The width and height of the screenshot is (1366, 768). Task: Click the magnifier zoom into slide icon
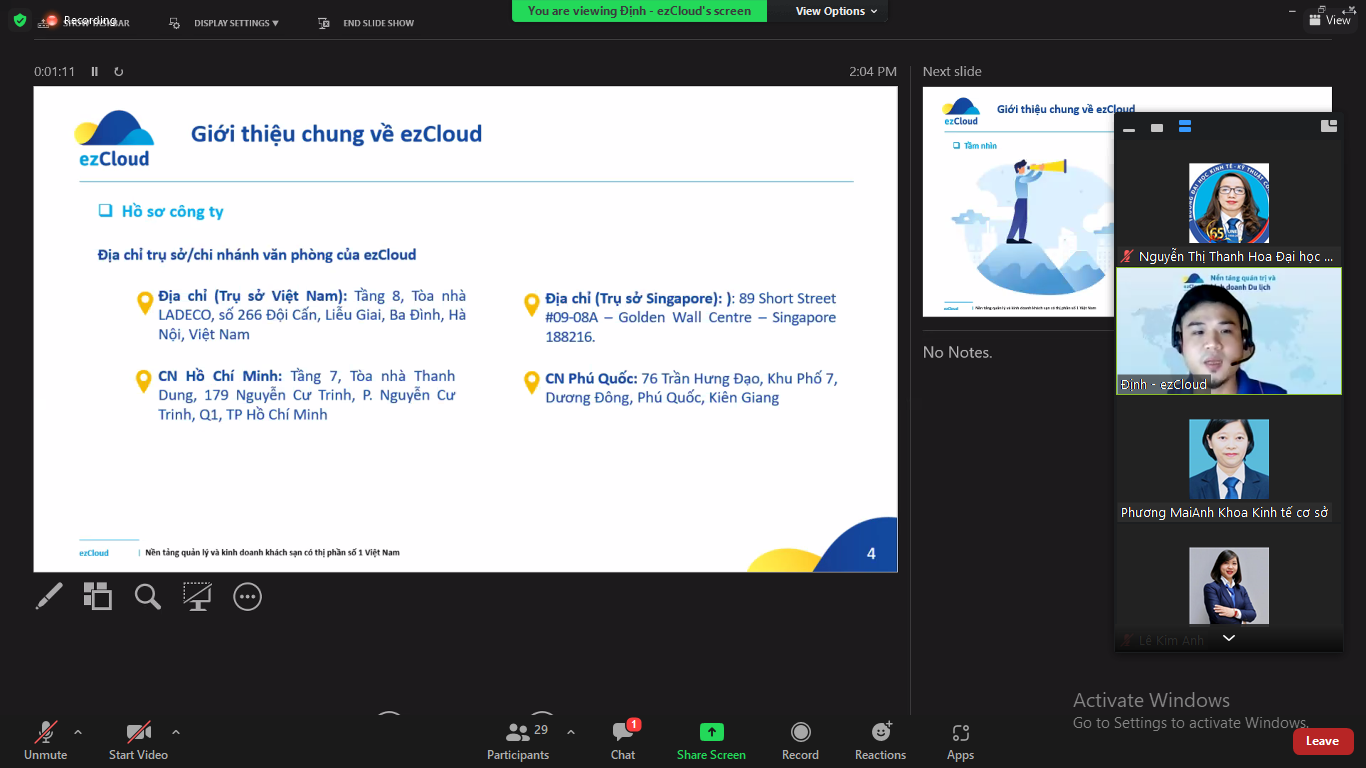(x=148, y=597)
